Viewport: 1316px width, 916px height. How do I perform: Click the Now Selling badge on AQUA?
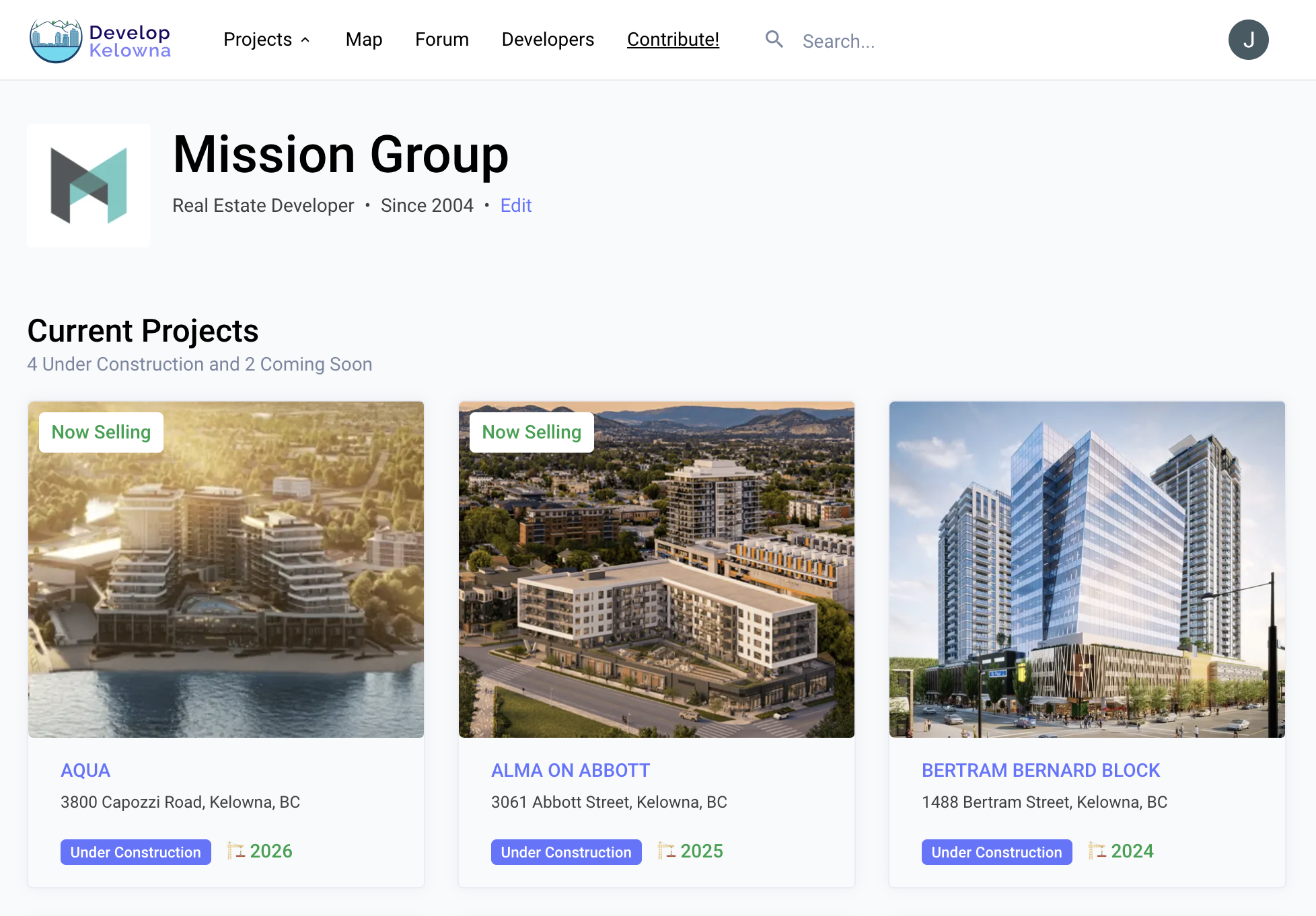(x=101, y=432)
